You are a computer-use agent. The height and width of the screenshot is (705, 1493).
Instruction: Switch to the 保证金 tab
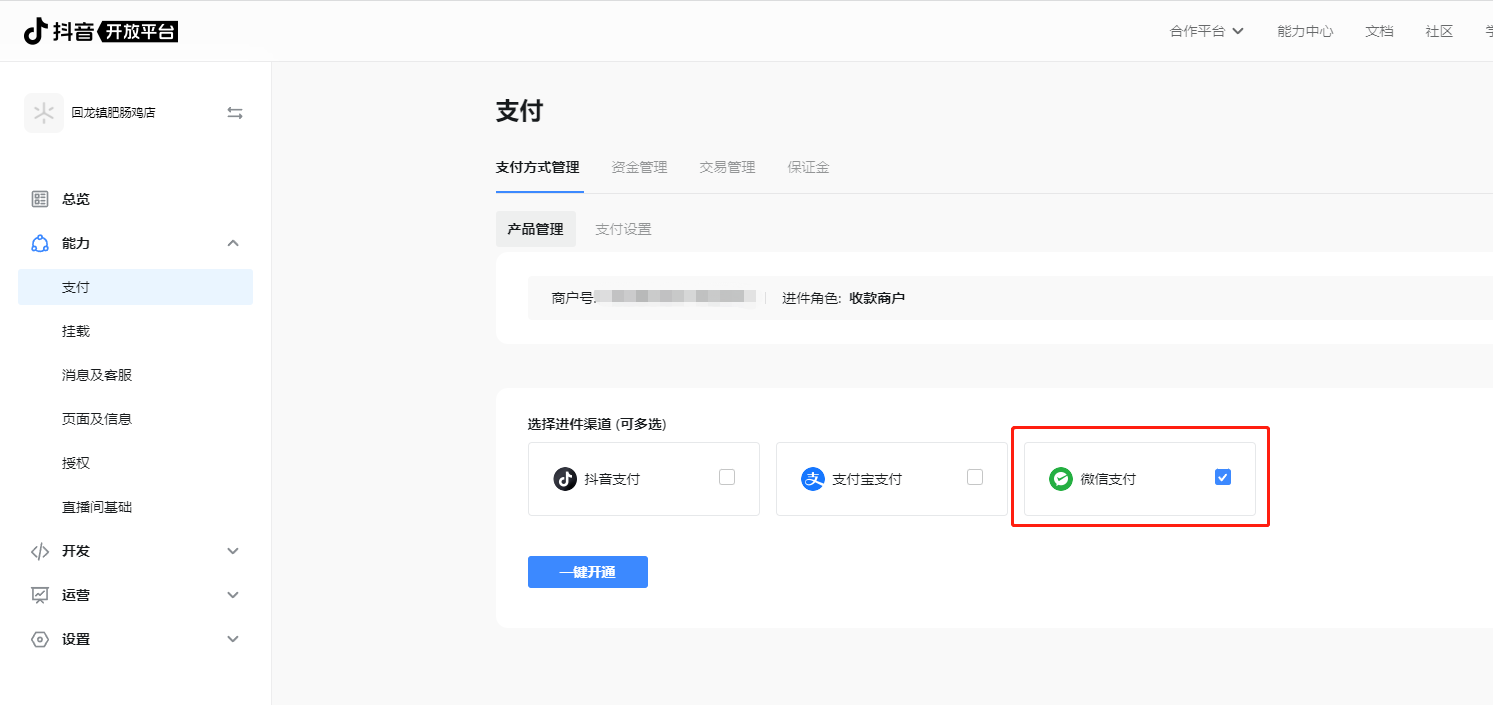point(808,167)
